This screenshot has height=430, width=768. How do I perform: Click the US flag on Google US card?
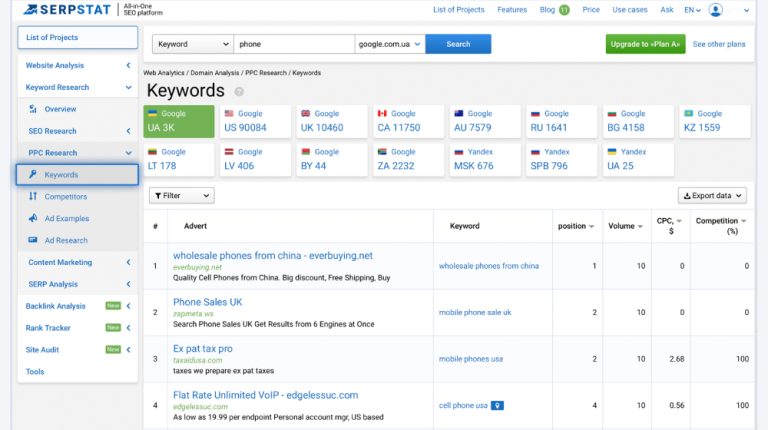click(229, 113)
